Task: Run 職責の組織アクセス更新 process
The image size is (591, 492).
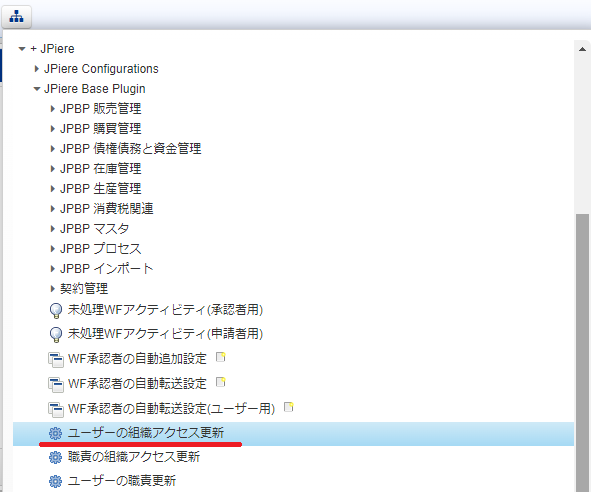Action: pos(134,457)
